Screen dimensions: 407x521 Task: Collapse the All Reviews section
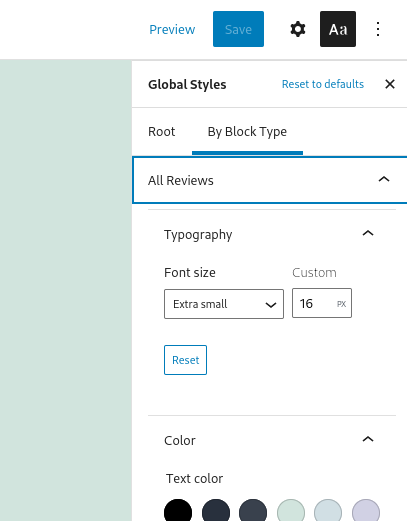tap(270, 180)
